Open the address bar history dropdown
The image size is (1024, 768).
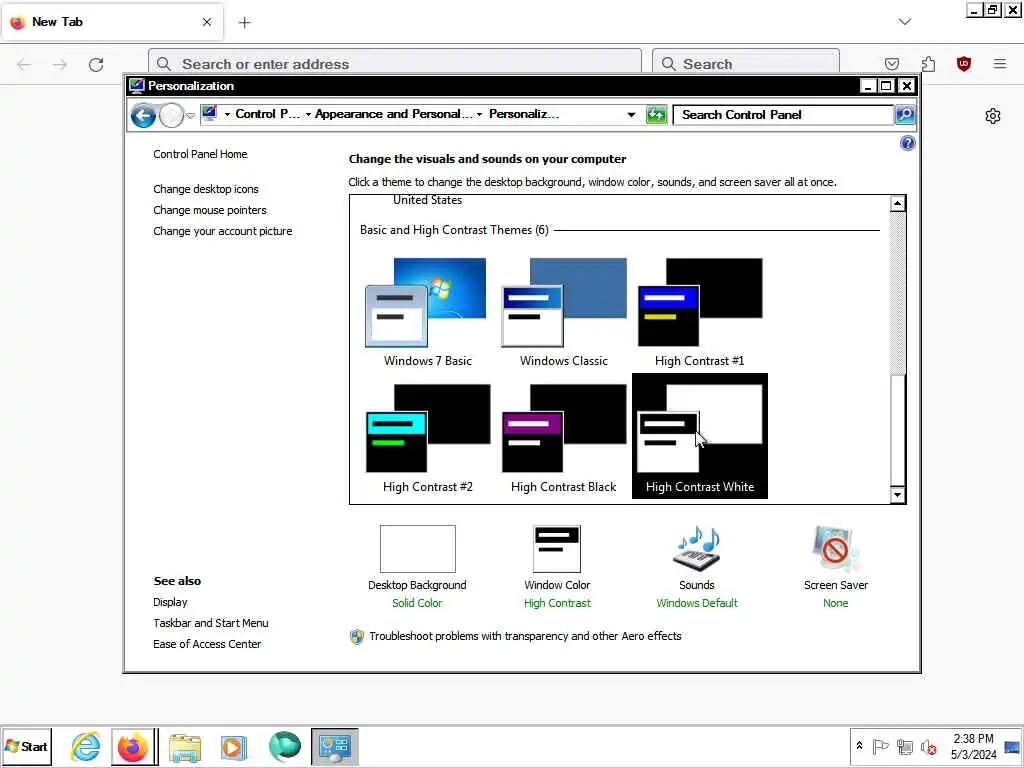631,114
